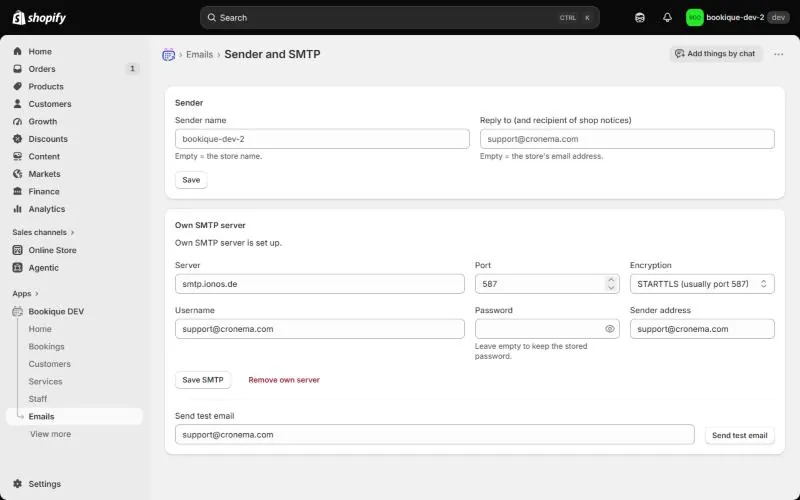Click the Orders count badge 1
The width and height of the screenshot is (800, 500).
pyautogui.click(x=132, y=68)
